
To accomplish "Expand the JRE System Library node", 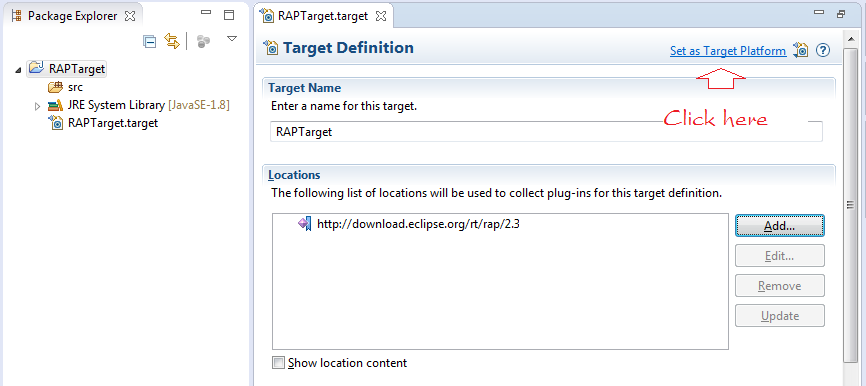I will coord(38,105).
